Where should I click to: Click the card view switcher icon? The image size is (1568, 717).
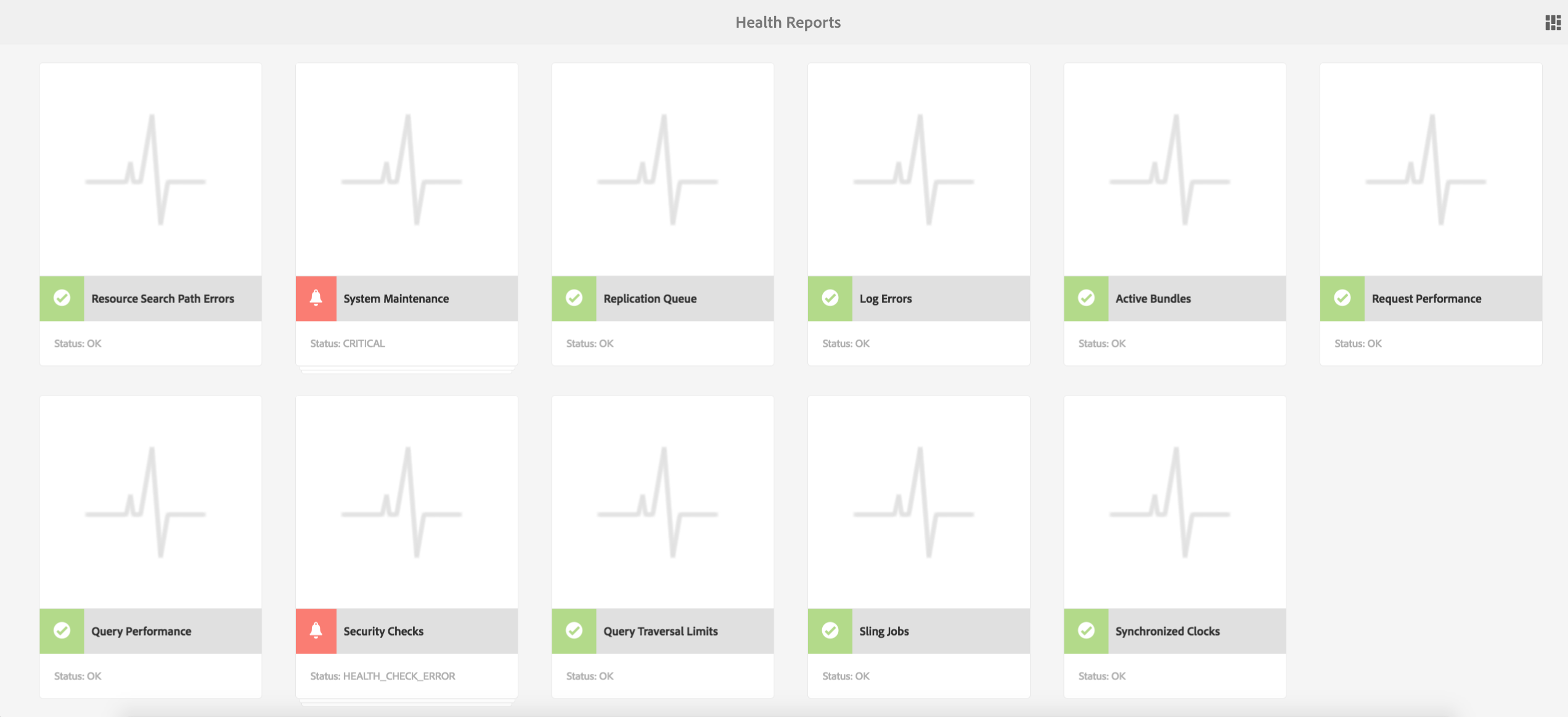[x=1553, y=23]
